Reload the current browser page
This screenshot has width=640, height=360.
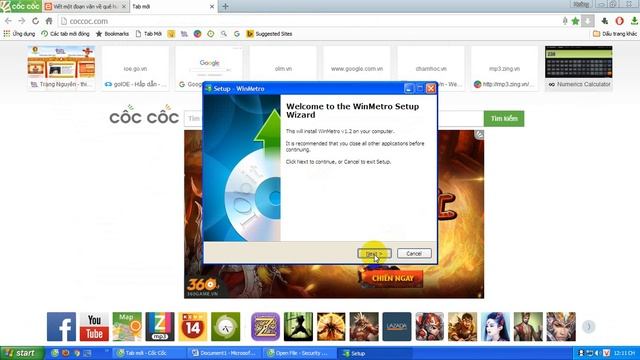36,21
